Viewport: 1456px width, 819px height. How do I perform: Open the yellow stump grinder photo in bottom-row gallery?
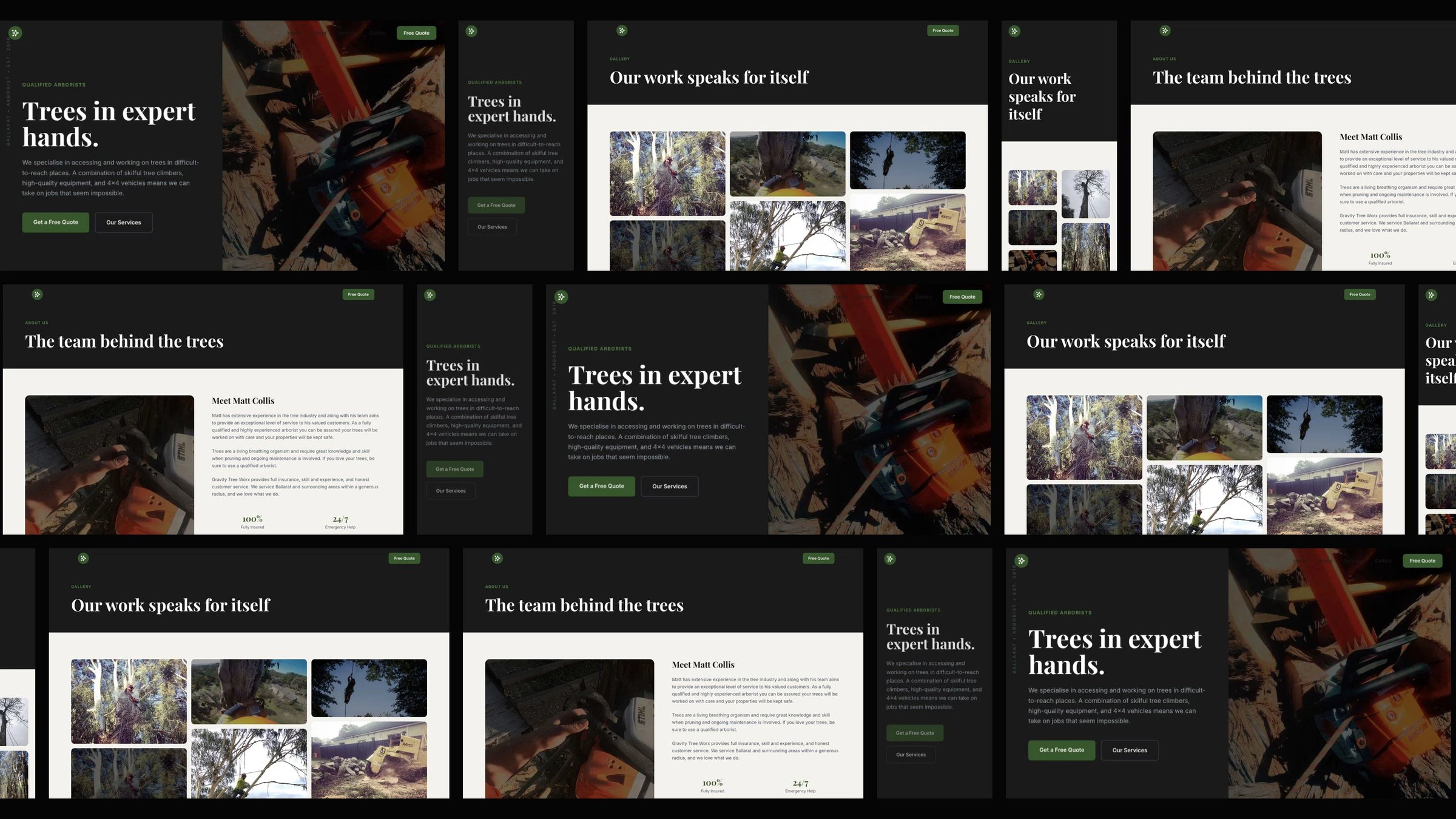369,760
